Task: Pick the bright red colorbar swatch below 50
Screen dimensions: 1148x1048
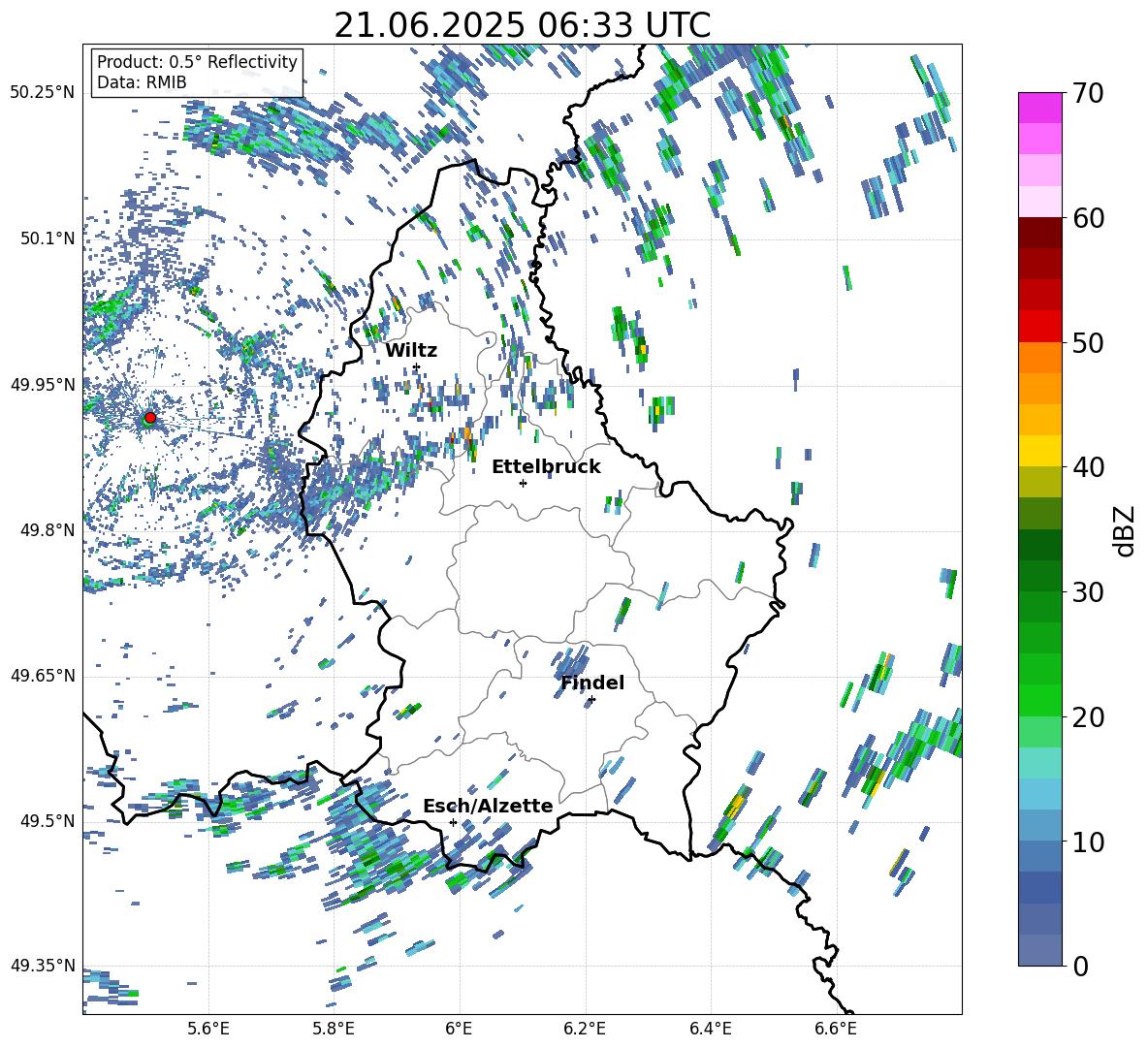Action: point(1039,327)
